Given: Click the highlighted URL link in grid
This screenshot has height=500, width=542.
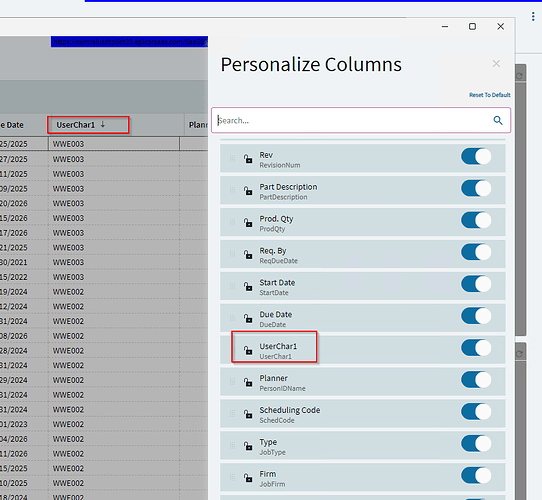Looking at the screenshot, I should [130, 42].
